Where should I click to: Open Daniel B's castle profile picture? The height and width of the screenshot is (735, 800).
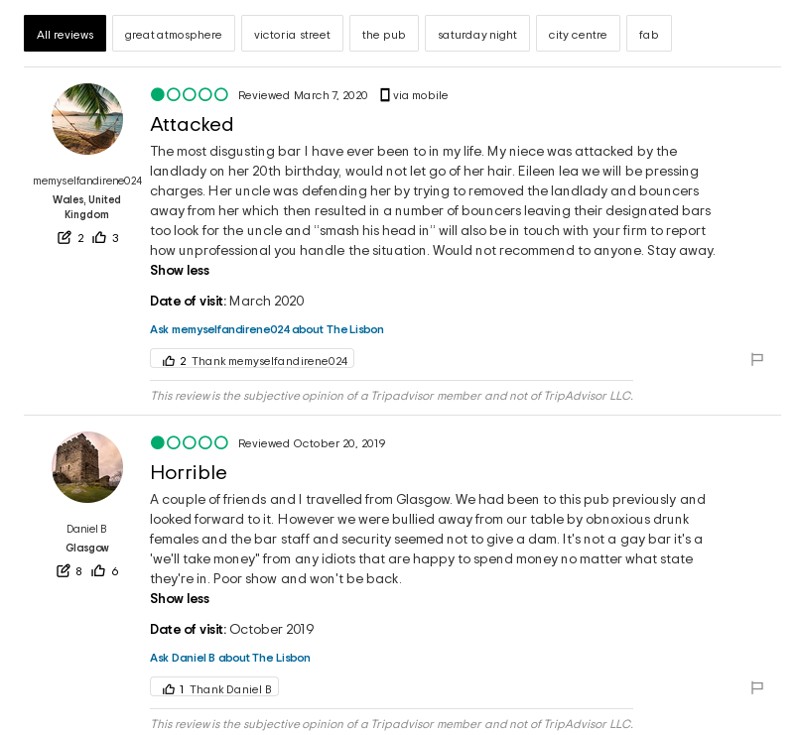pyautogui.click(x=87, y=467)
